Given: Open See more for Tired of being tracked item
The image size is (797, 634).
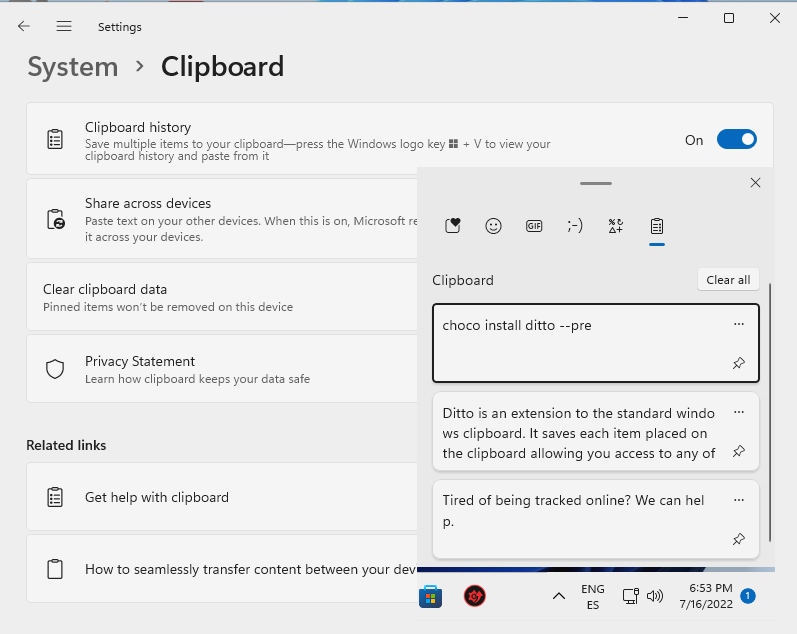Looking at the screenshot, I should click(739, 500).
